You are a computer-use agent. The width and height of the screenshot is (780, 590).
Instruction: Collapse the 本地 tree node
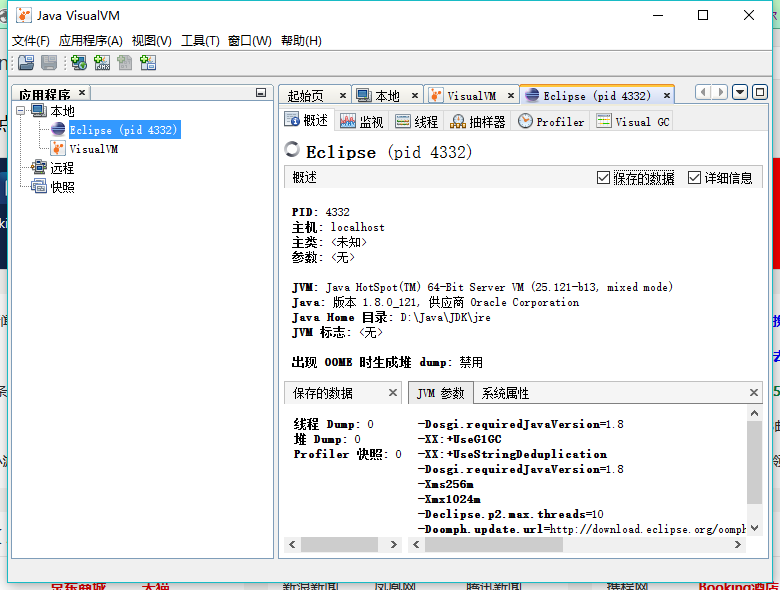click(20, 110)
